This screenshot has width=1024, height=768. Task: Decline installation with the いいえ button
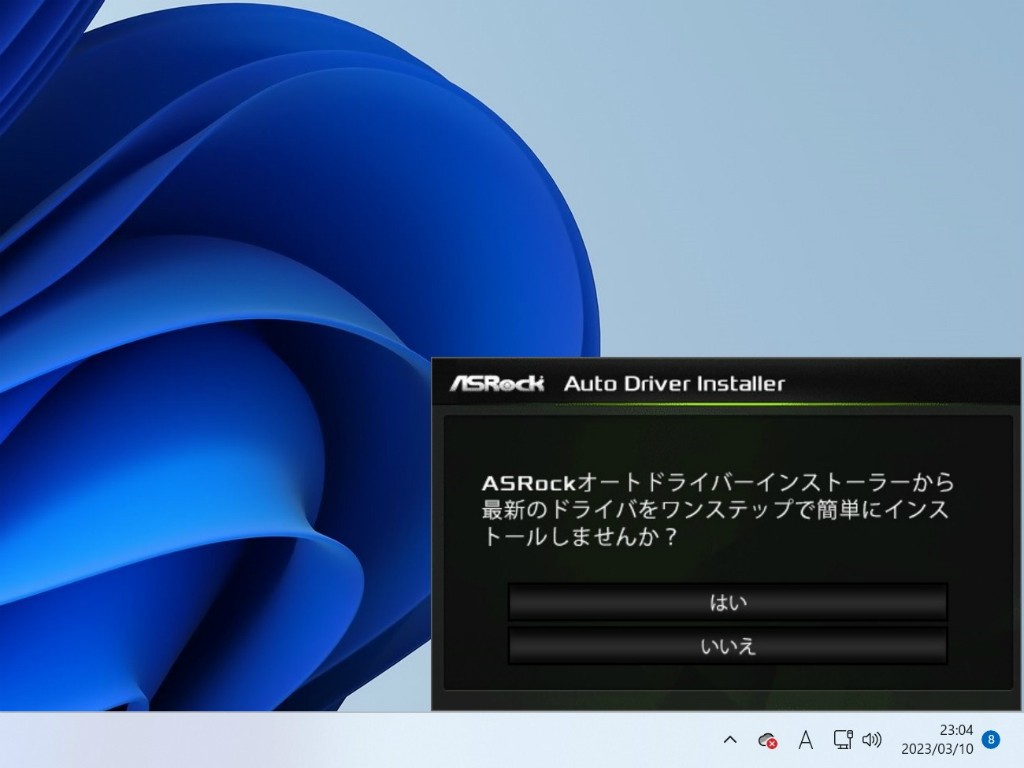727,646
